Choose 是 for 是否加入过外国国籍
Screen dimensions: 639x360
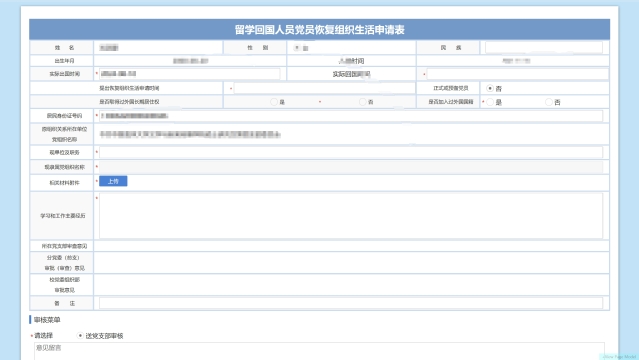pyautogui.click(x=490, y=102)
